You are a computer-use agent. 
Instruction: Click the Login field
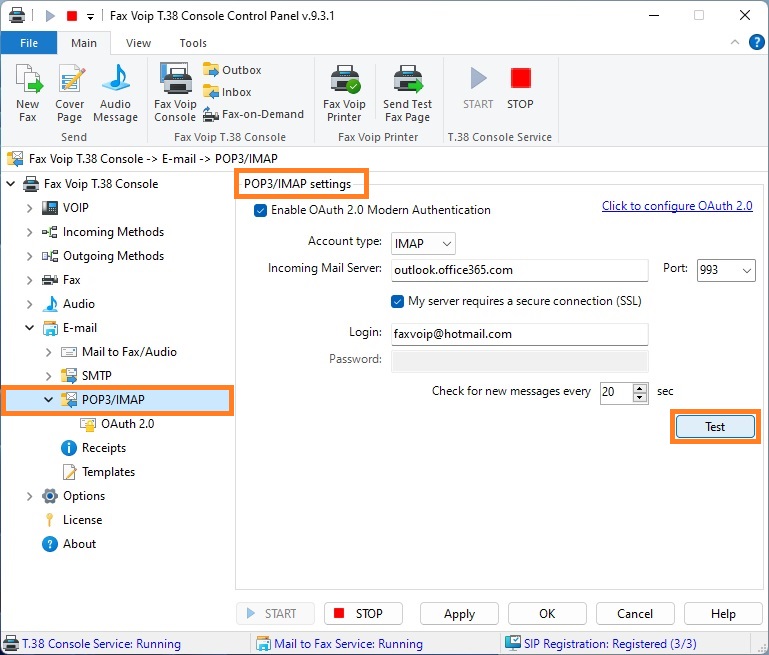tap(519, 334)
